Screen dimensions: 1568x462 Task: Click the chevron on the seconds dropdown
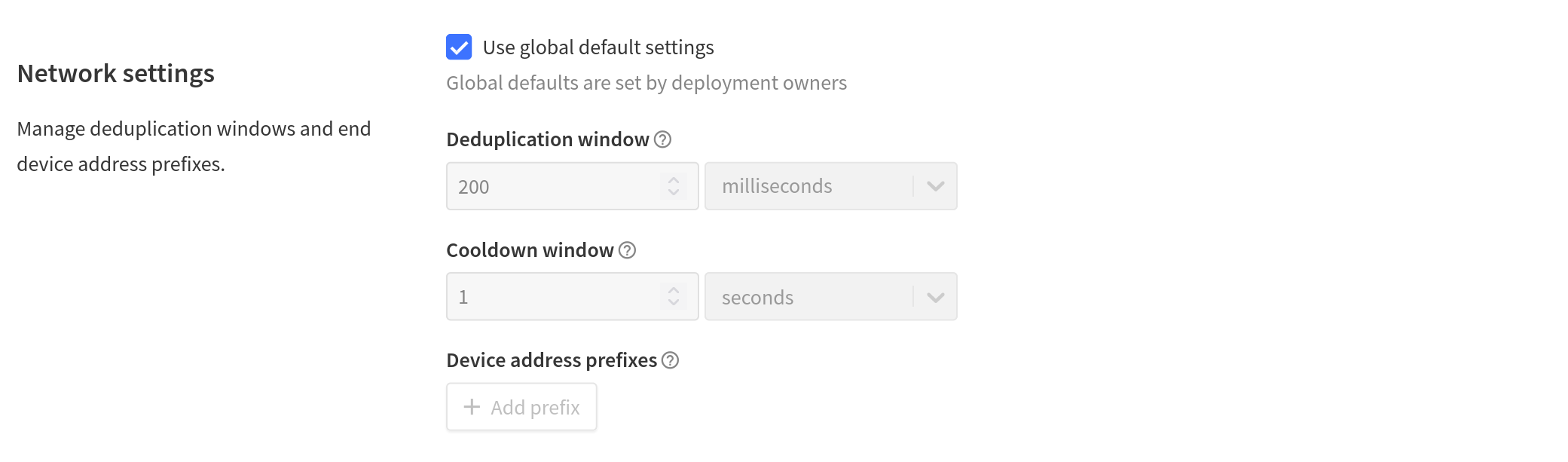coord(934,296)
